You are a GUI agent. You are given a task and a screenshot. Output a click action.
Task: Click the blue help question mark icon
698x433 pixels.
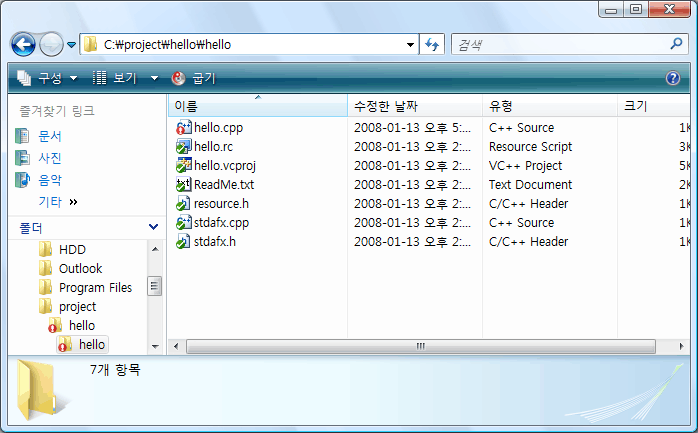[x=673, y=78]
